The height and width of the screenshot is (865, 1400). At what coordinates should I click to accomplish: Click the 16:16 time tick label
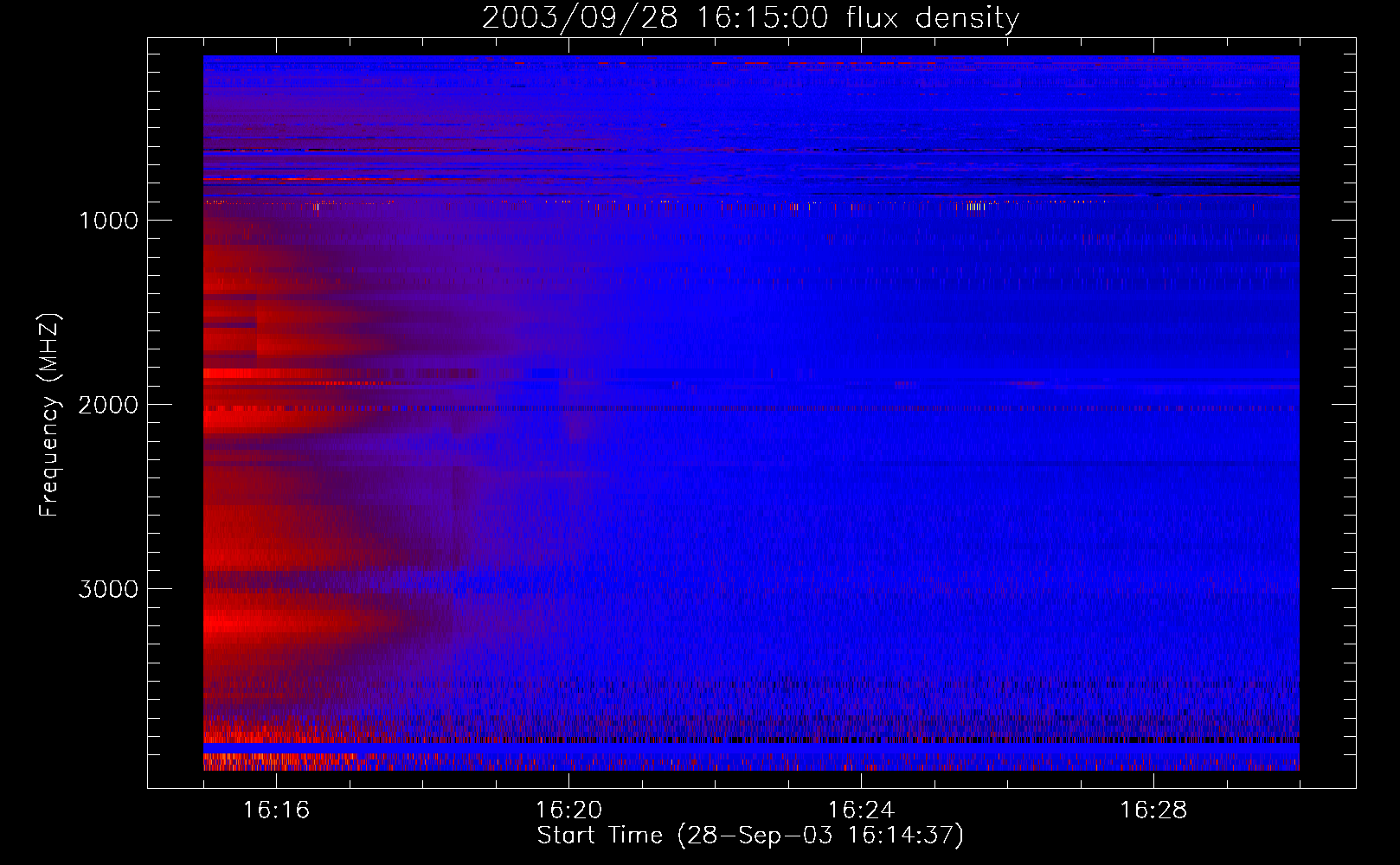pos(276,811)
